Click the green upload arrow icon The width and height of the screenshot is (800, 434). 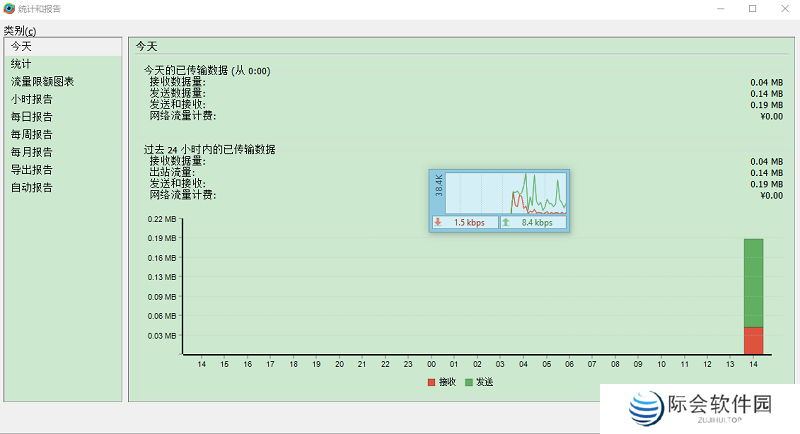(506, 222)
